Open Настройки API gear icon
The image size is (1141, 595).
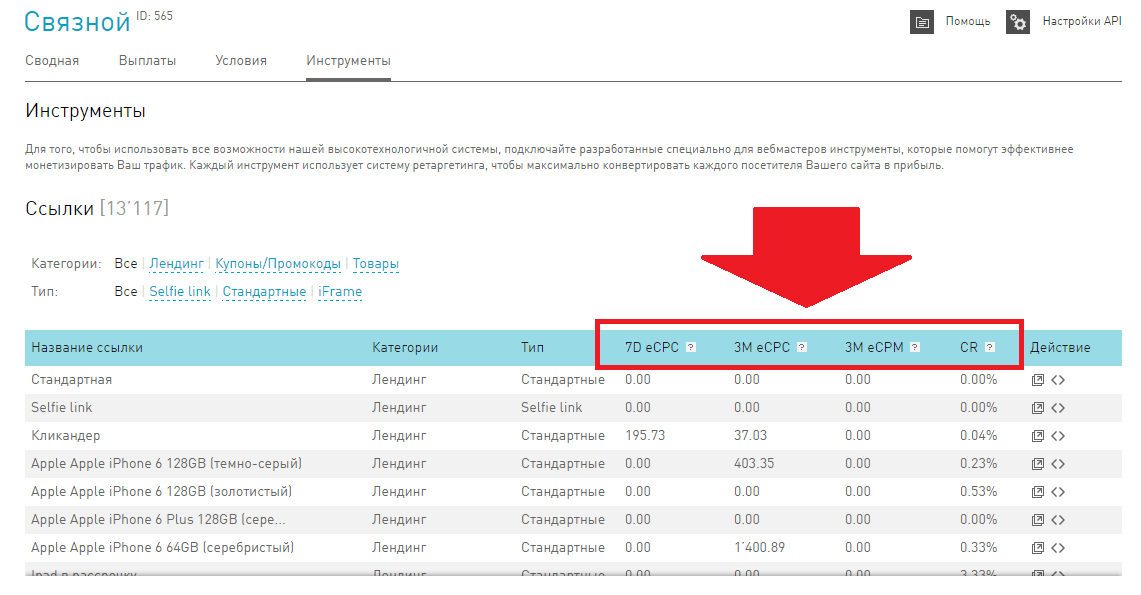[1018, 22]
